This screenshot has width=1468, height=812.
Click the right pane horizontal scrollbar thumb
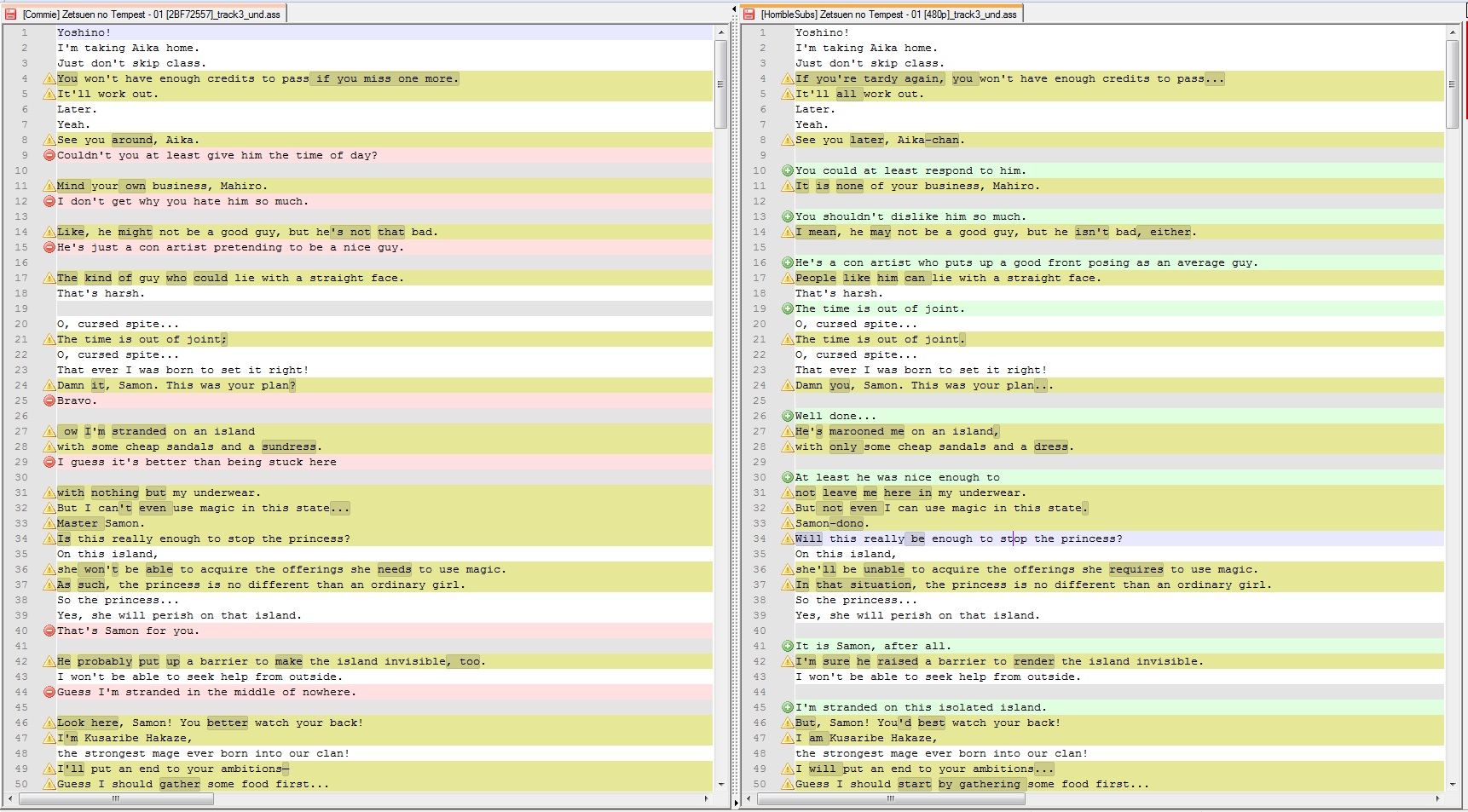click(891, 799)
